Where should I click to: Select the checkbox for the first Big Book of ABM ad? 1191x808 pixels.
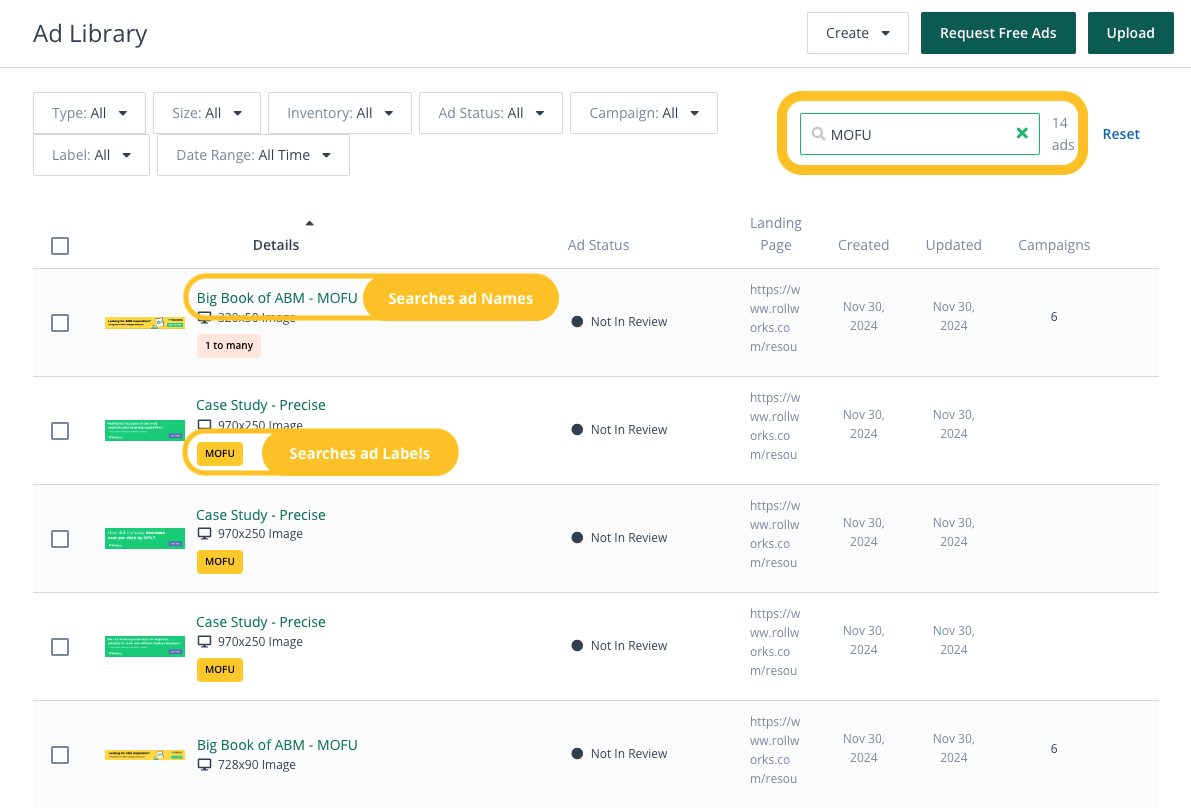60,323
